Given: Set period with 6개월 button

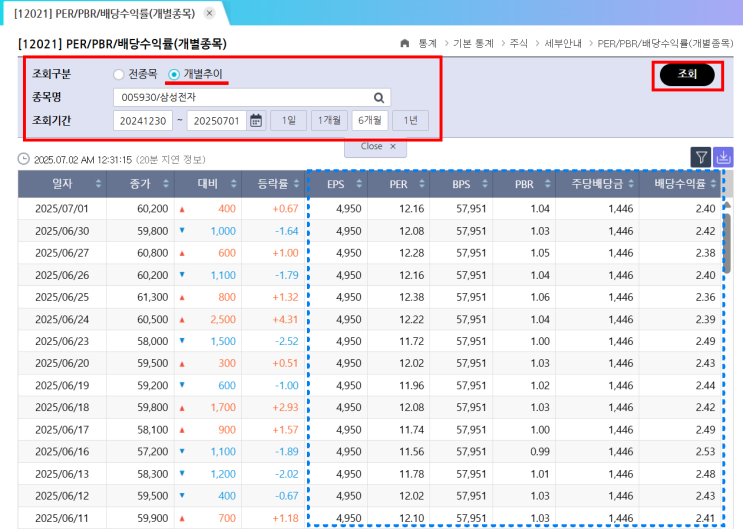Looking at the screenshot, I should coord(370,120).
